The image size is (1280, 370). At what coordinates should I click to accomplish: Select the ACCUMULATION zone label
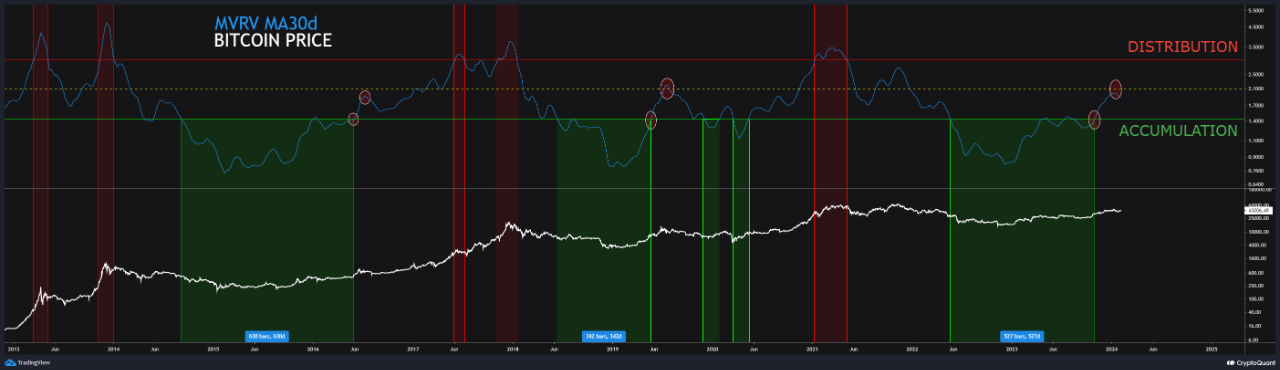tap(1178, 131)
